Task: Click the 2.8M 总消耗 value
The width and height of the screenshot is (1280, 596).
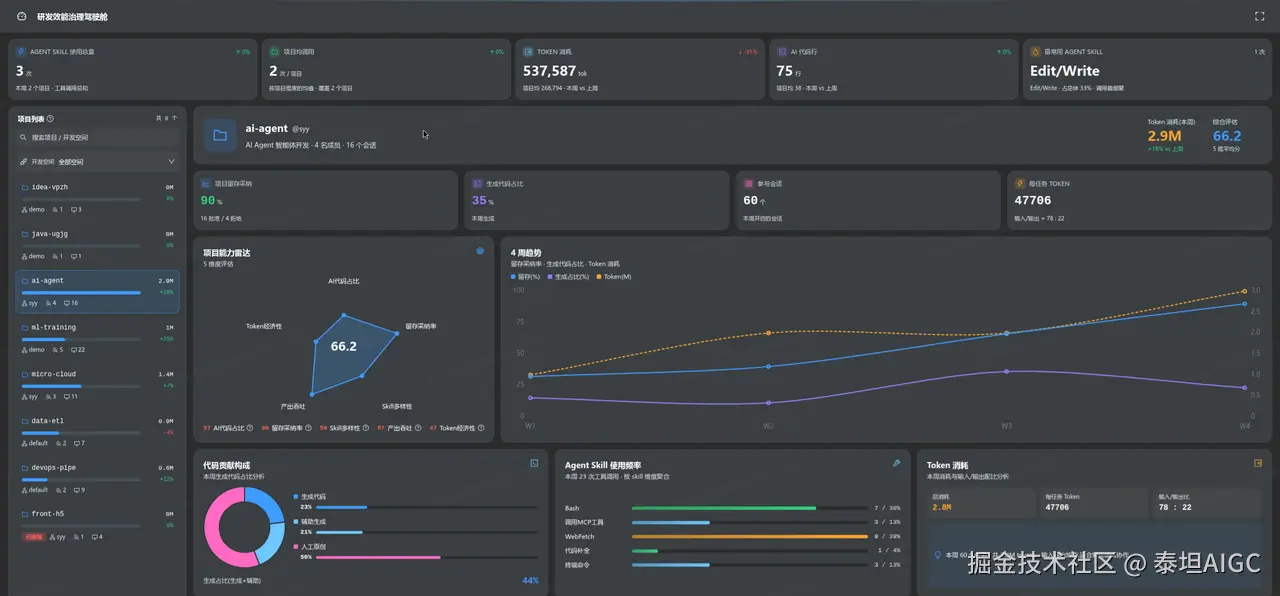Action: click(941, 507)
